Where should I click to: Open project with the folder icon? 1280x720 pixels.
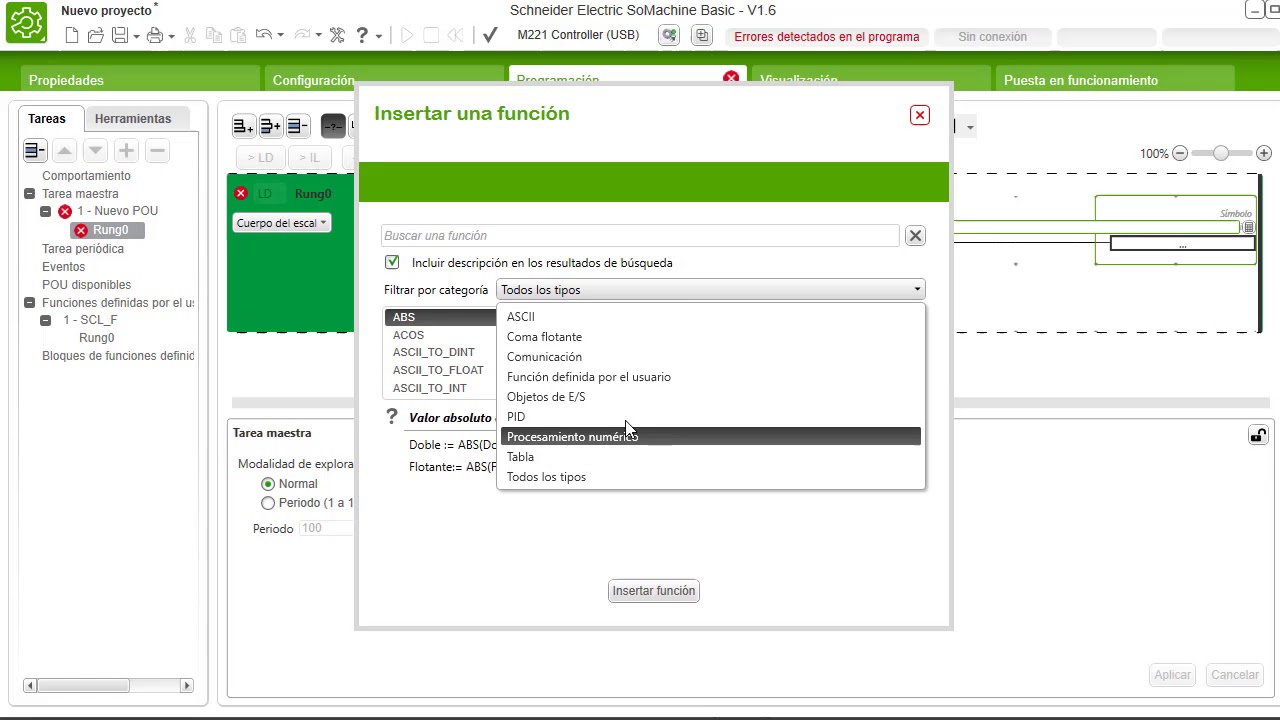[96, 36]
